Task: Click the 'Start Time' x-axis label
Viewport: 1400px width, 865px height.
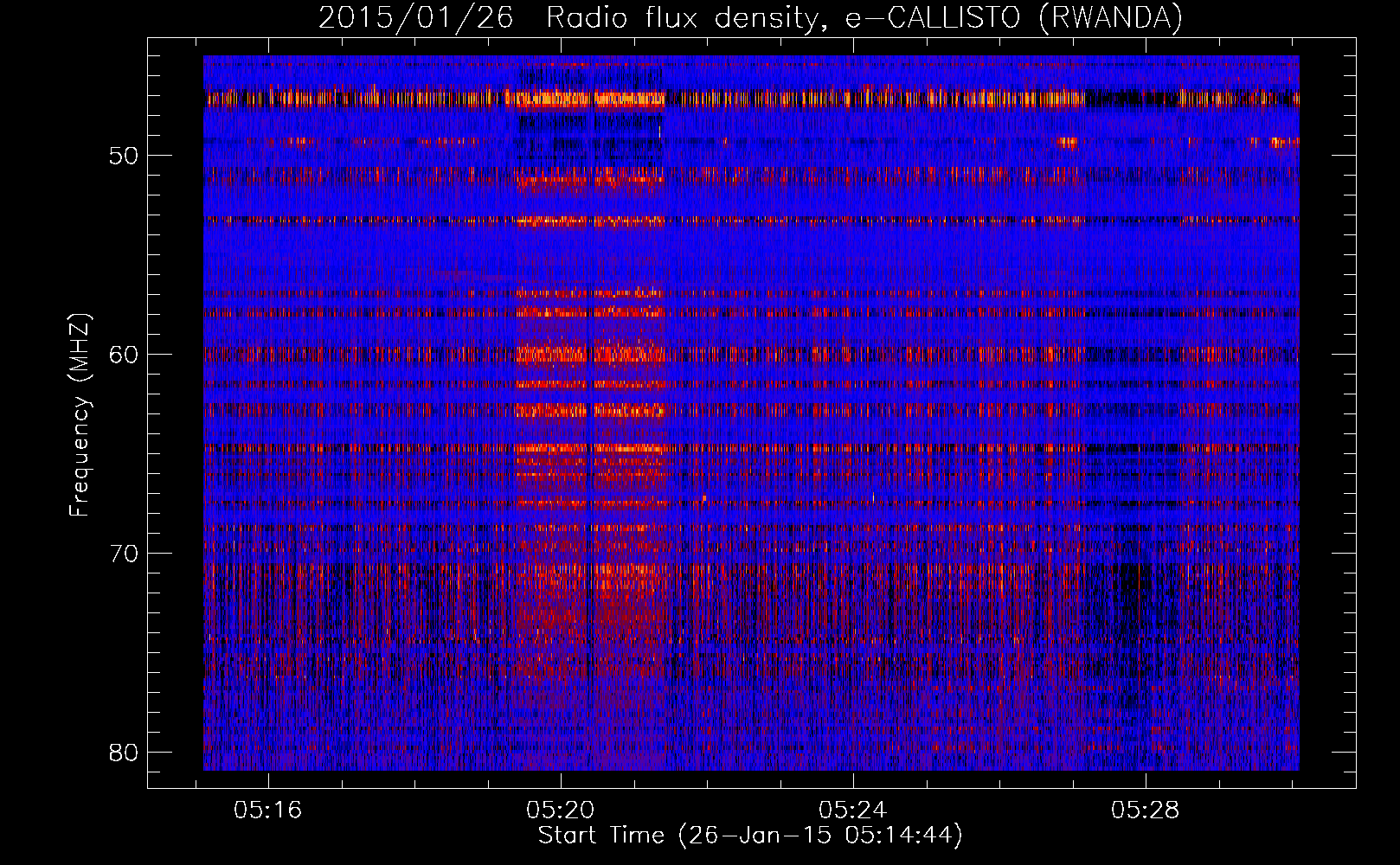Action: tap(601, 836)
